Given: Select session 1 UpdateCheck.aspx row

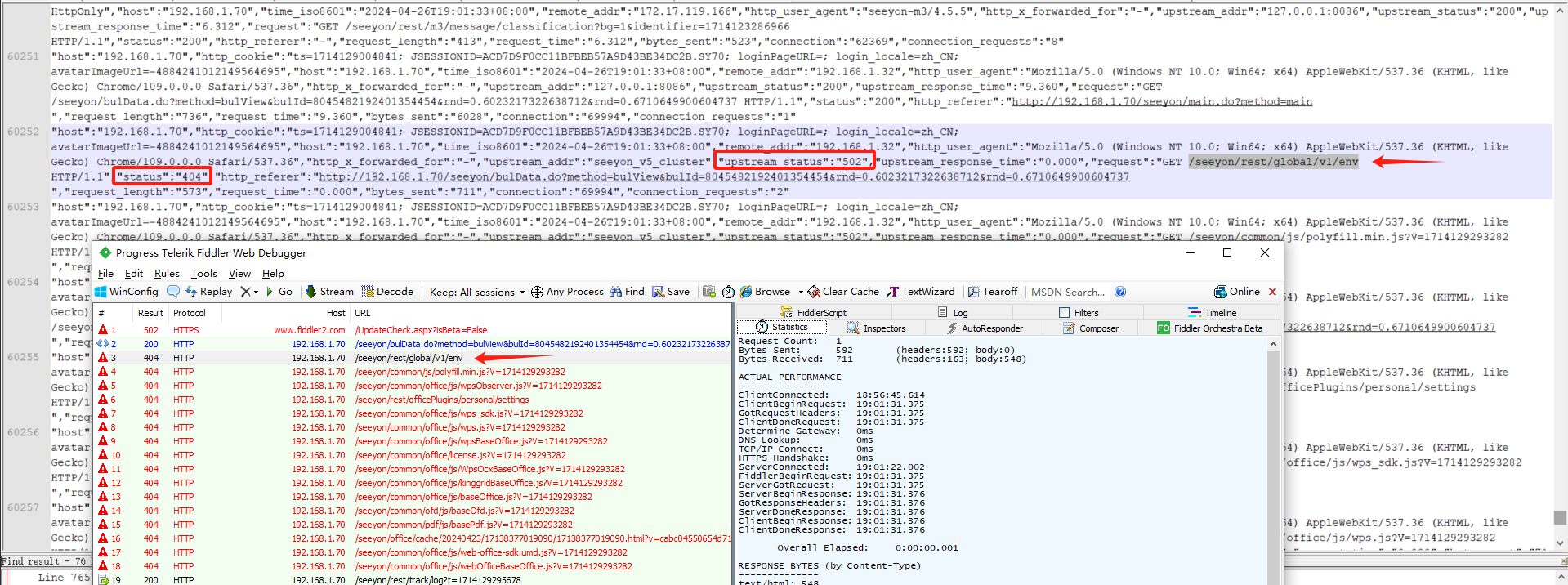Looking at the screenshot, I should (413, 330).
